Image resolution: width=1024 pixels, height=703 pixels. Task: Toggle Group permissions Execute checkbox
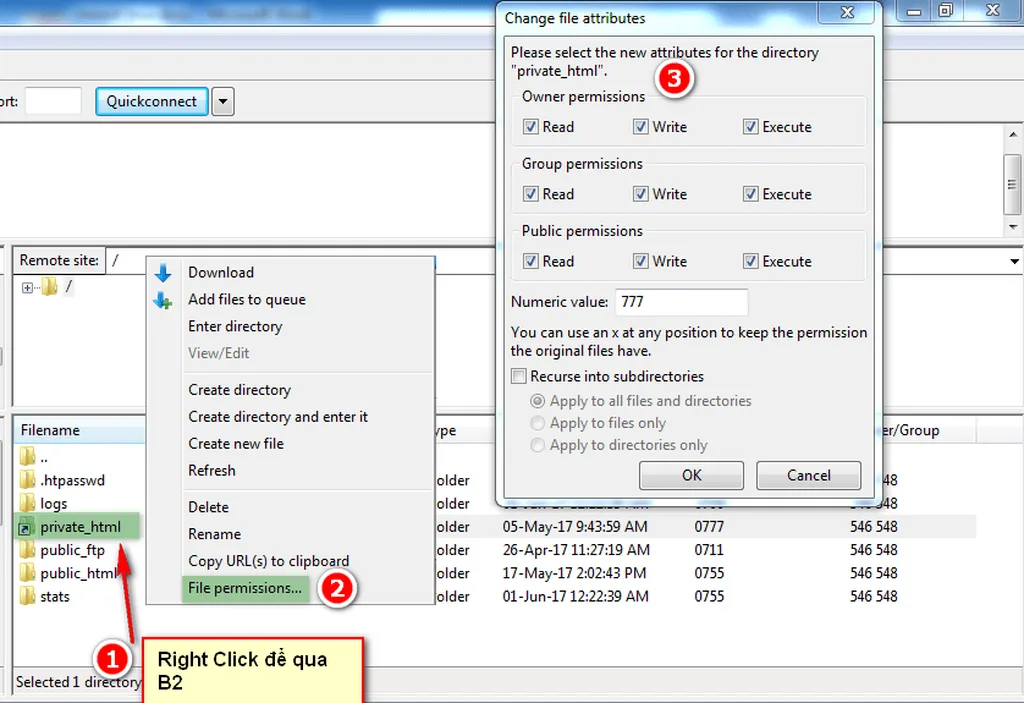pyautogui.click(x=750, y=194)
